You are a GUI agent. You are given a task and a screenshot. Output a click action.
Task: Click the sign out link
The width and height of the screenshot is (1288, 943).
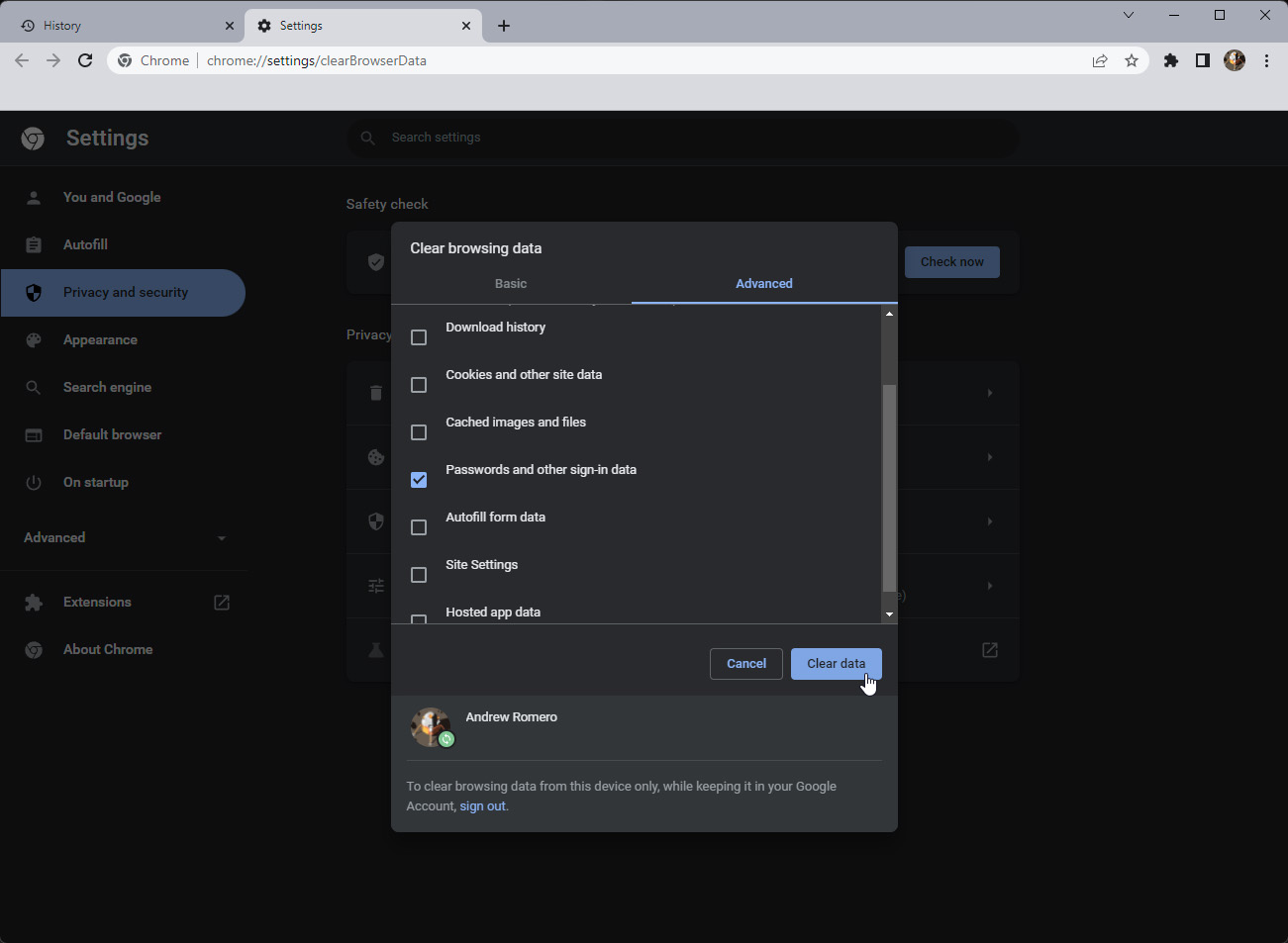tap(483, 806)
